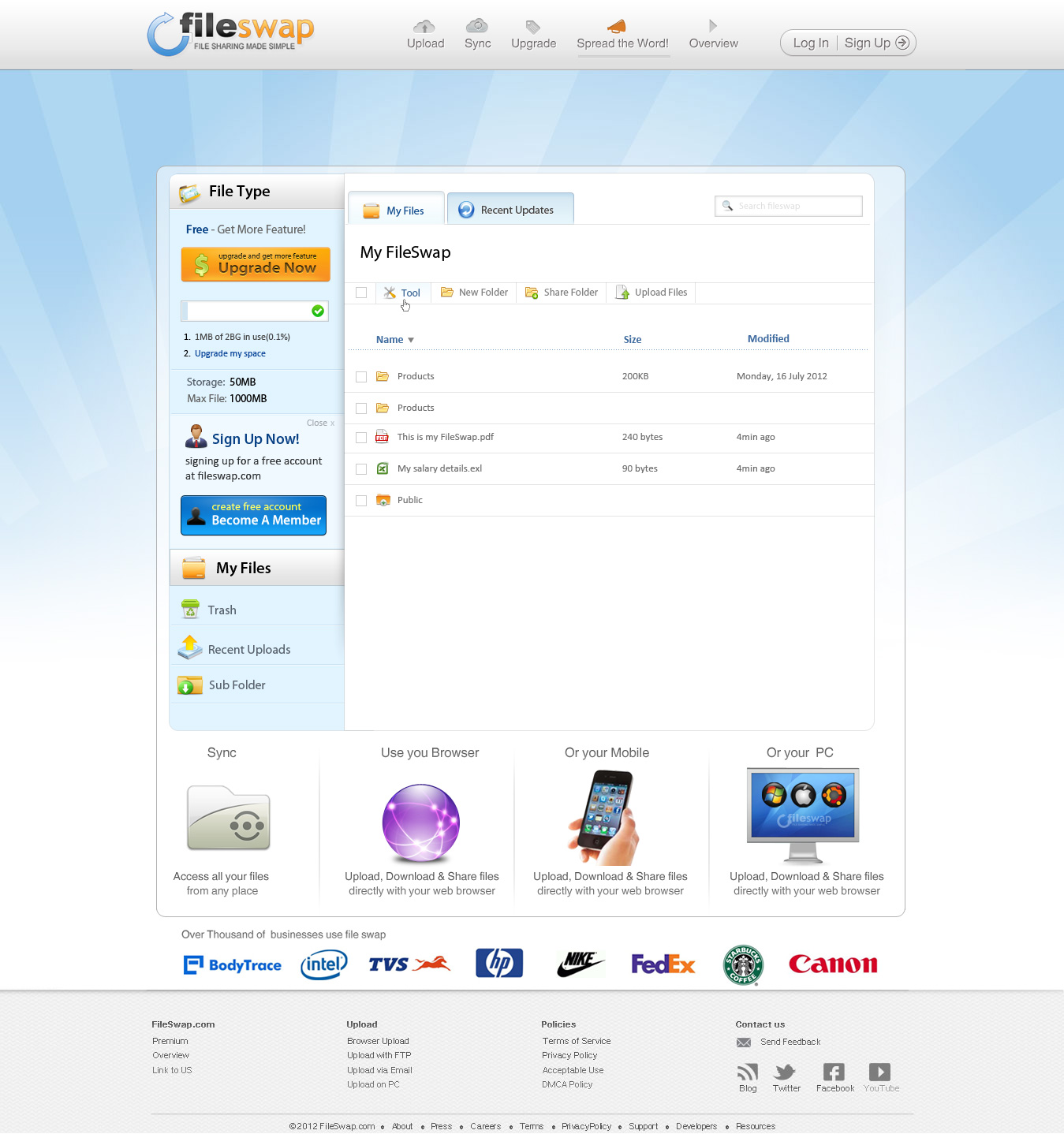Click the Sync cloud icon in header

[x=477, y=26]
